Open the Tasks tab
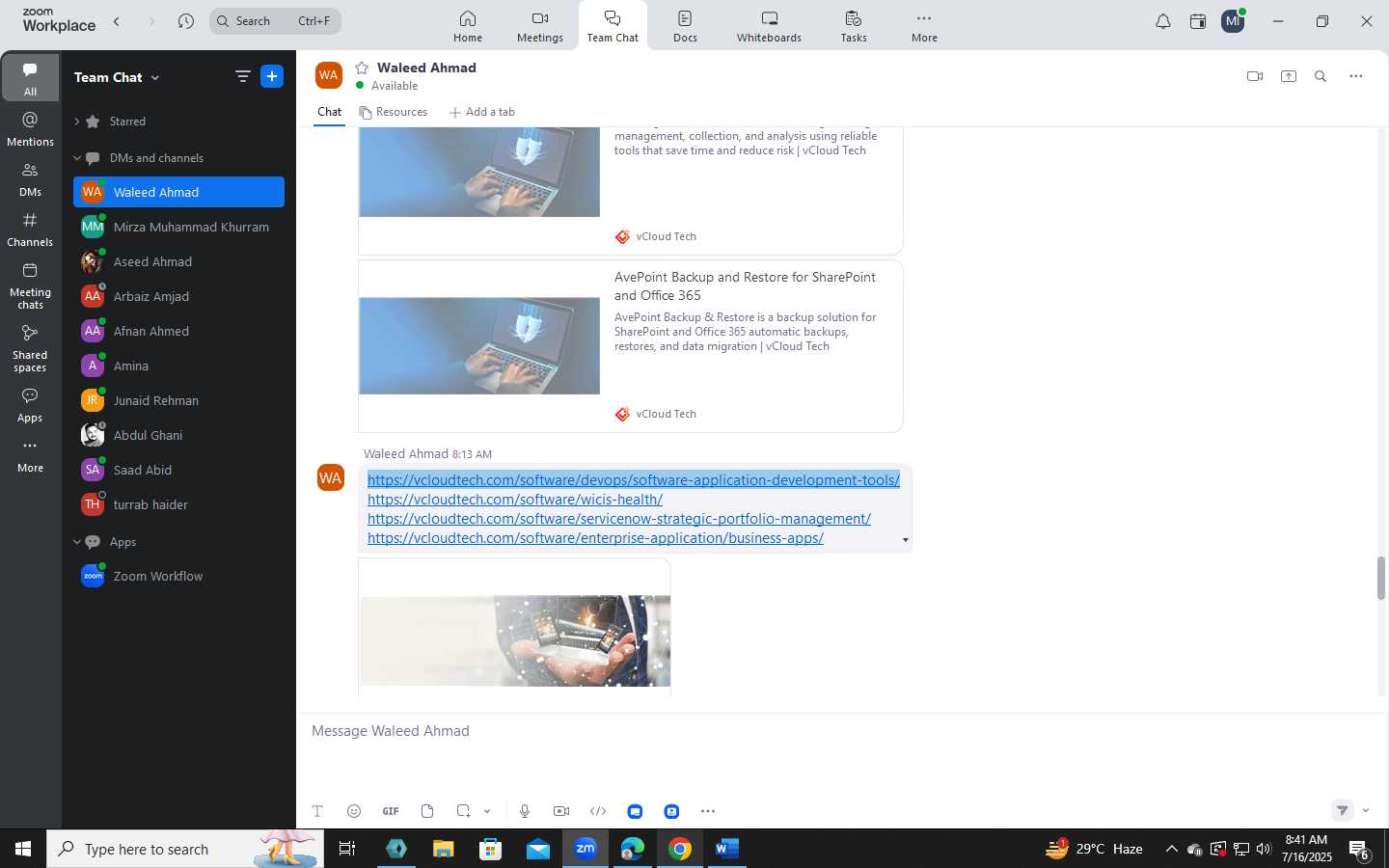This screenshot has width=1389, height=868. tap(854, 26)
